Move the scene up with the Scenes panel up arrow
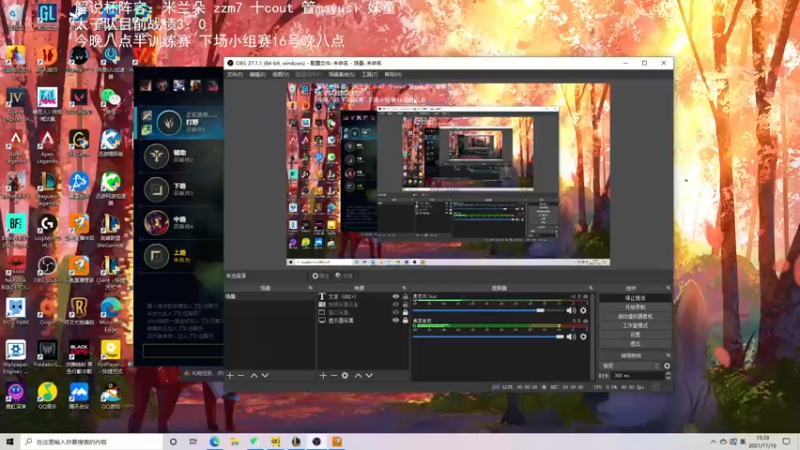 254,376
